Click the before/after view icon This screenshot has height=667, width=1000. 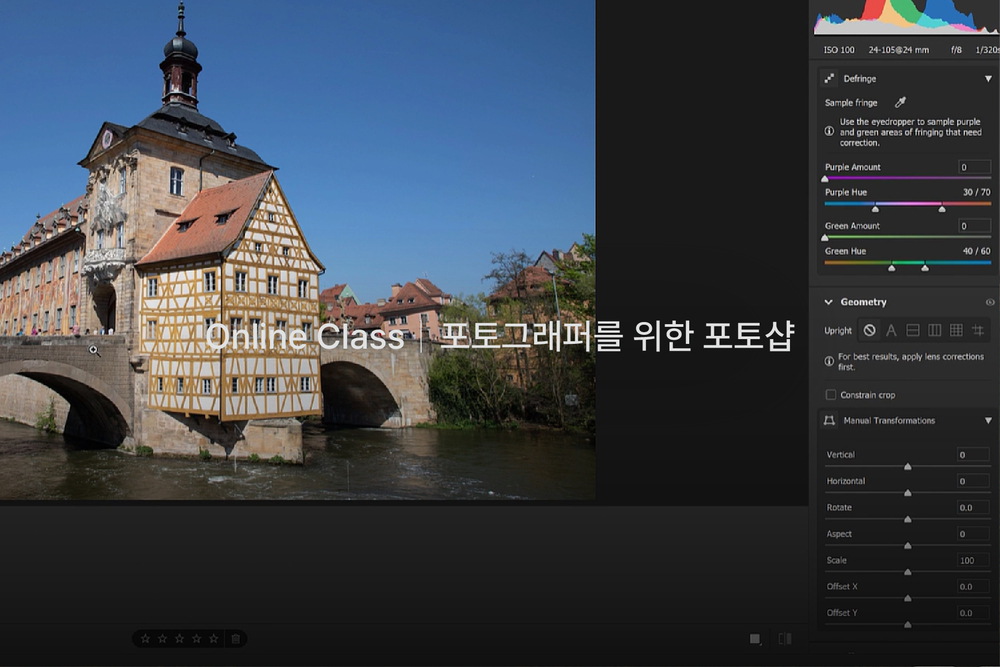tap(786, 638)
